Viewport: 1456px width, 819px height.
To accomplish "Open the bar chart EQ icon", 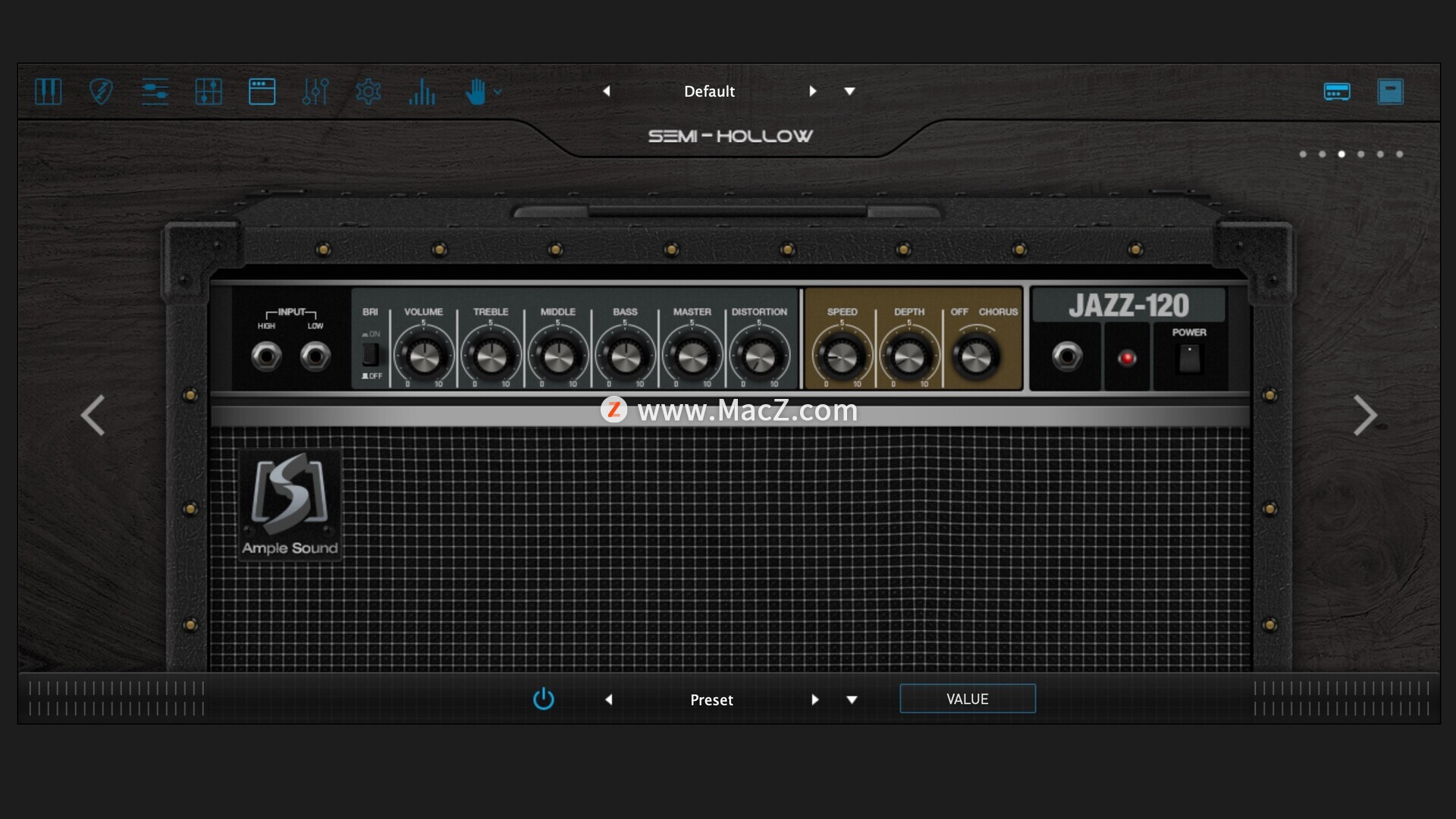I will click(422, 92).
